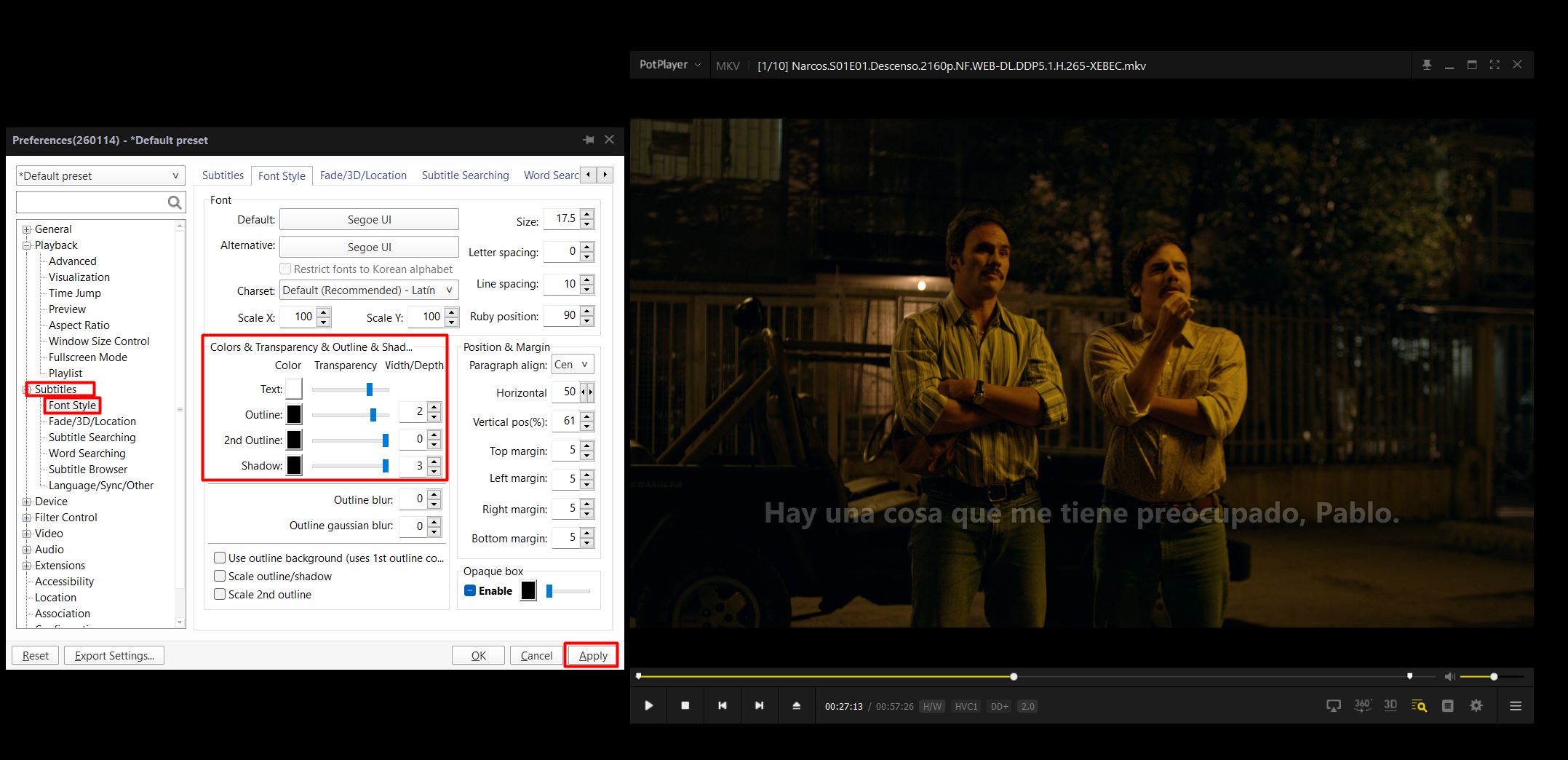
Task: Expand the General tree node
Action: pos(27,229)
